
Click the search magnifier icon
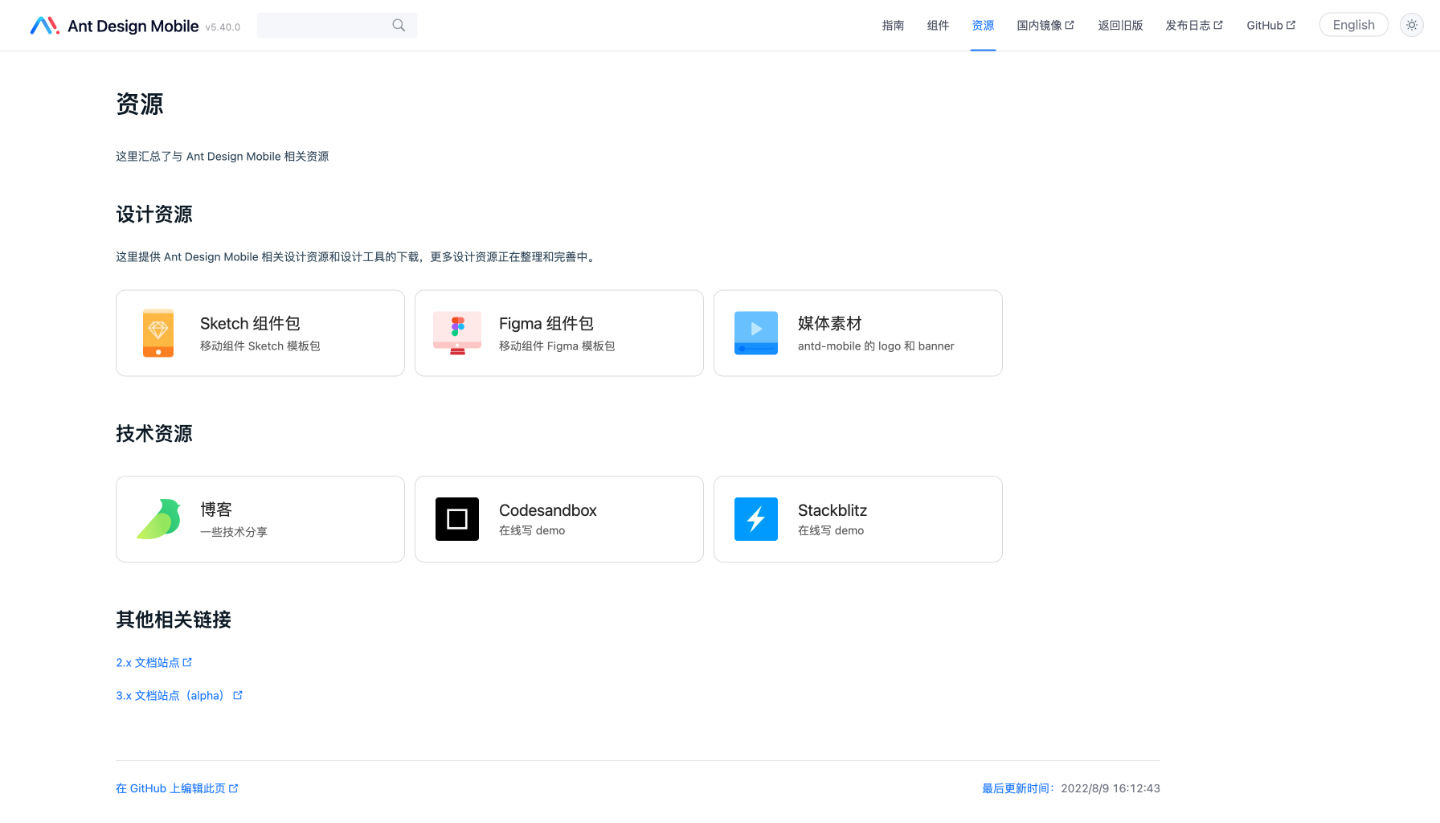tap(399, 25)
